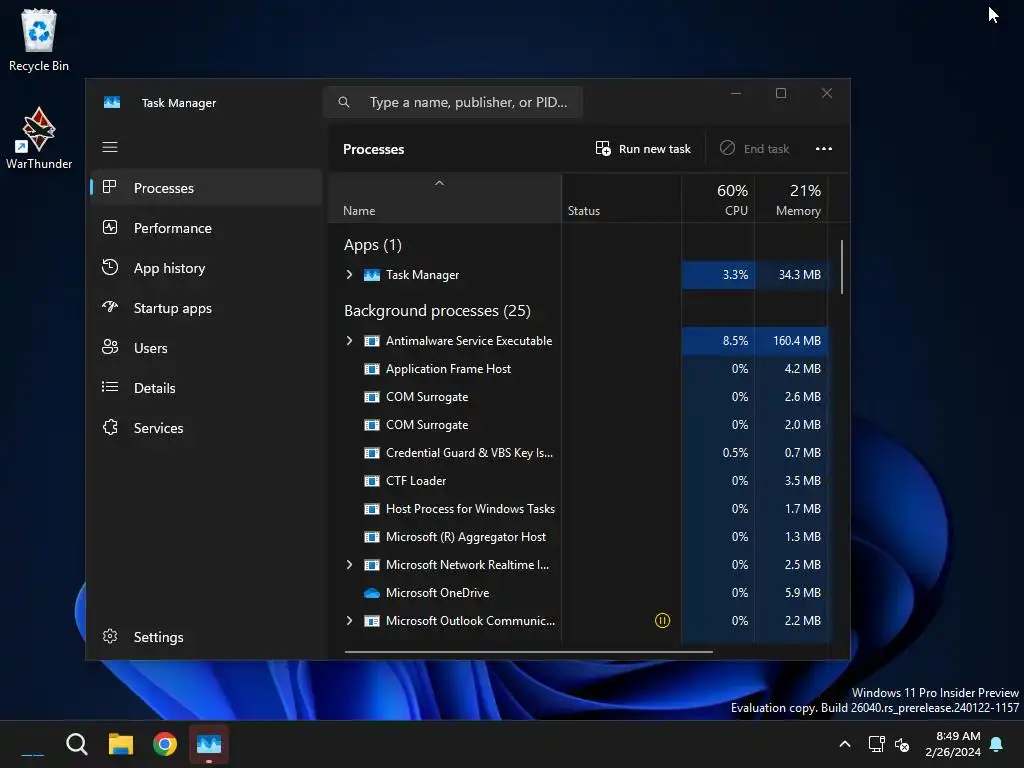Open the Services page
Image resolution: width=1024 pixels, height=768 pixels.
[206, 428]
